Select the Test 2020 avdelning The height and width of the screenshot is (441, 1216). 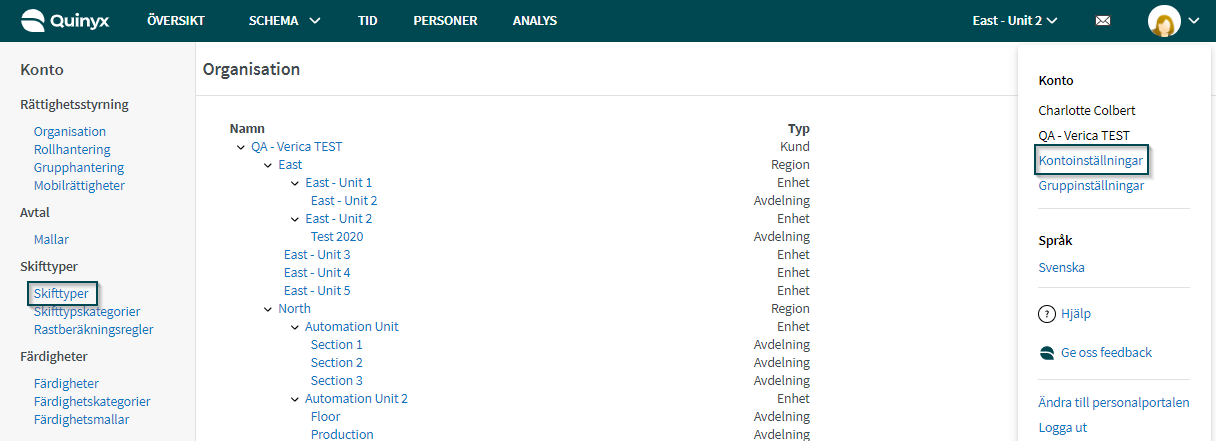337,237
